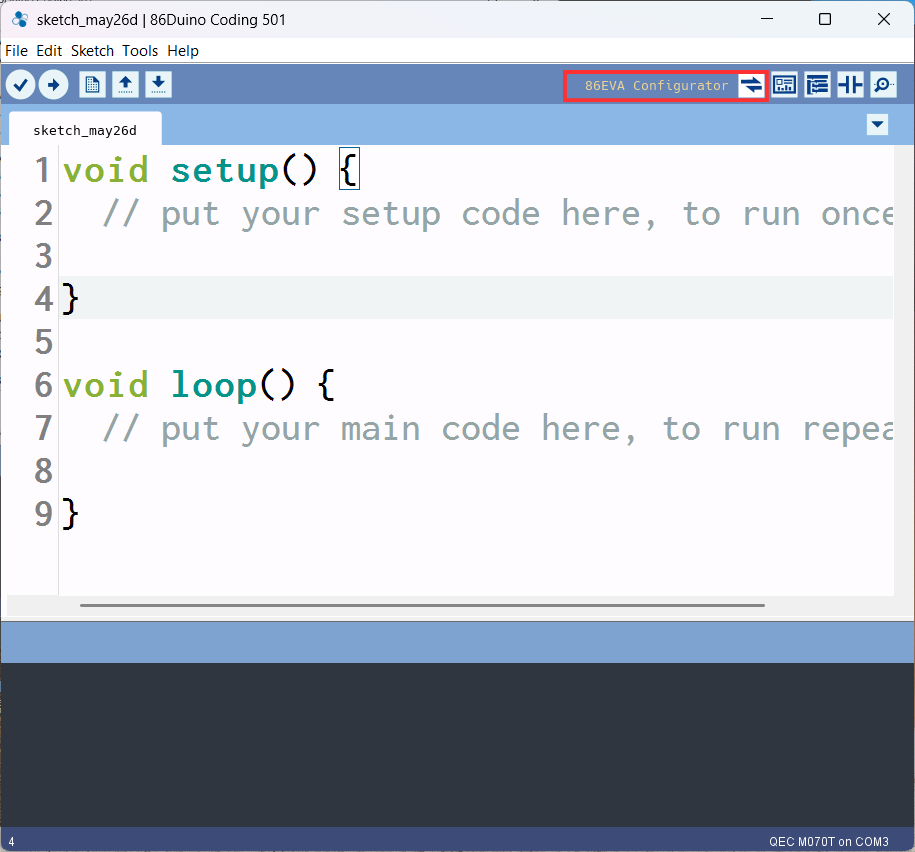Place cursor on empty line 3
The height and width of the screenshot is (852, 915).
click(476, 256)
